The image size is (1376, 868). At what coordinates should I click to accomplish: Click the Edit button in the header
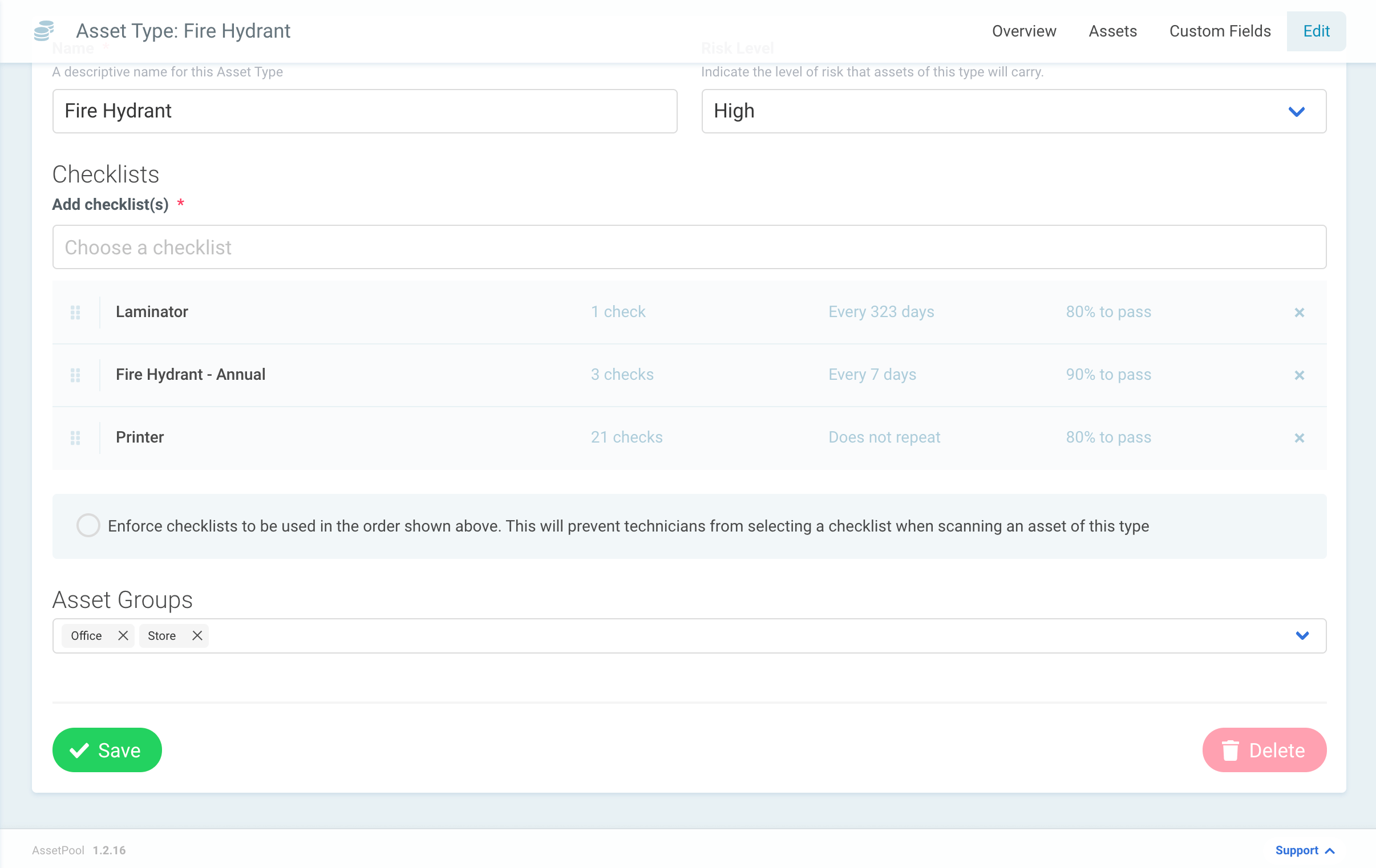pyautogui.click(x=1316, y=31)
